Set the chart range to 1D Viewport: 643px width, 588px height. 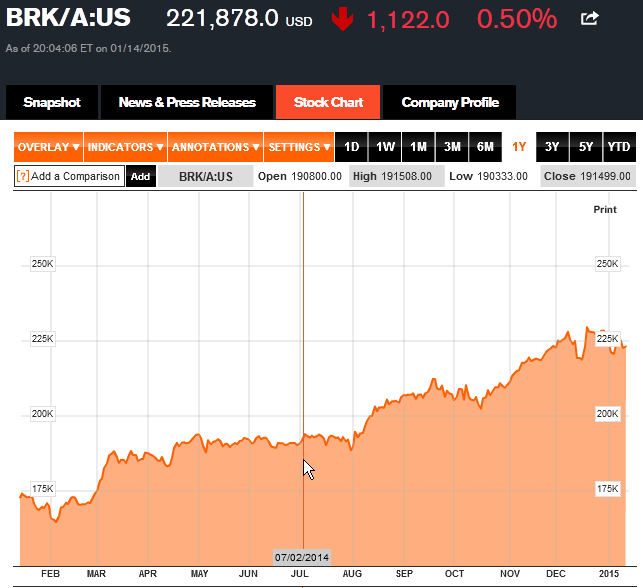coord(351,147)
